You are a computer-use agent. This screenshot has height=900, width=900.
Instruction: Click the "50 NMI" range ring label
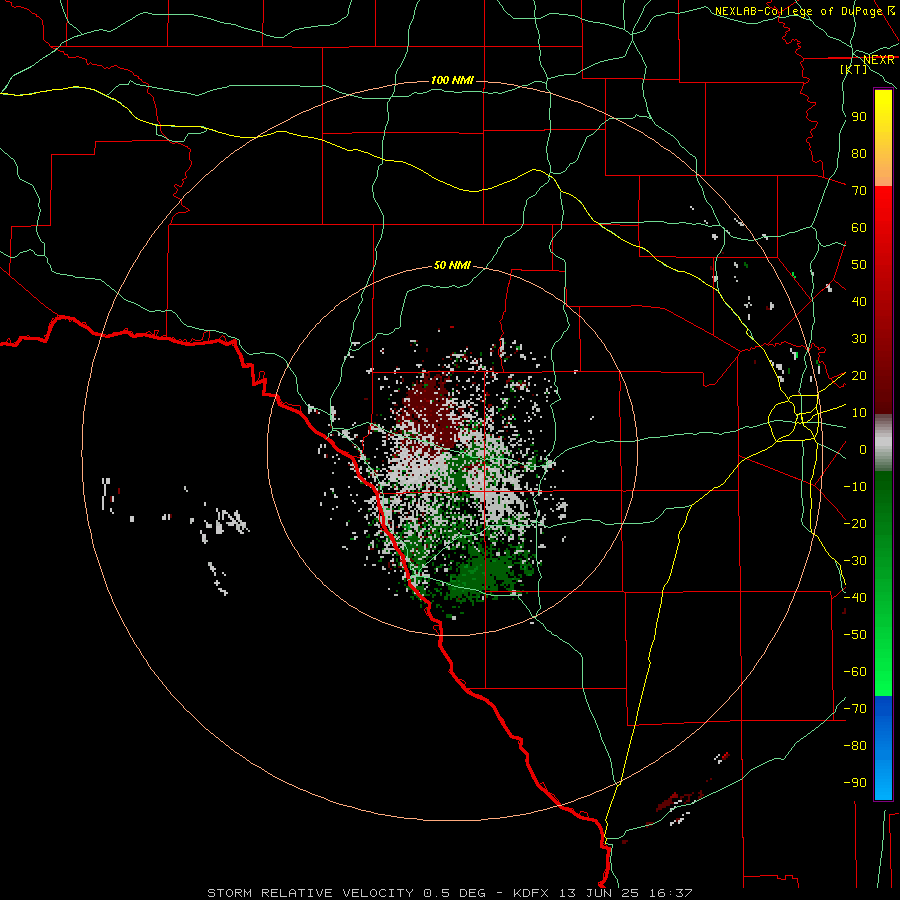[x=452, y=265]
